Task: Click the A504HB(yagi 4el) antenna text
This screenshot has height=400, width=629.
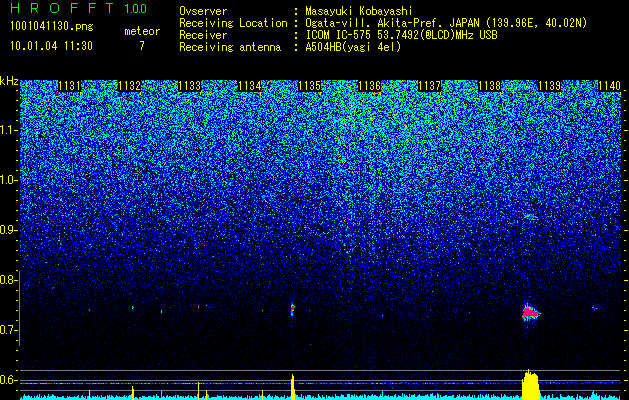Action: (353, 47)
